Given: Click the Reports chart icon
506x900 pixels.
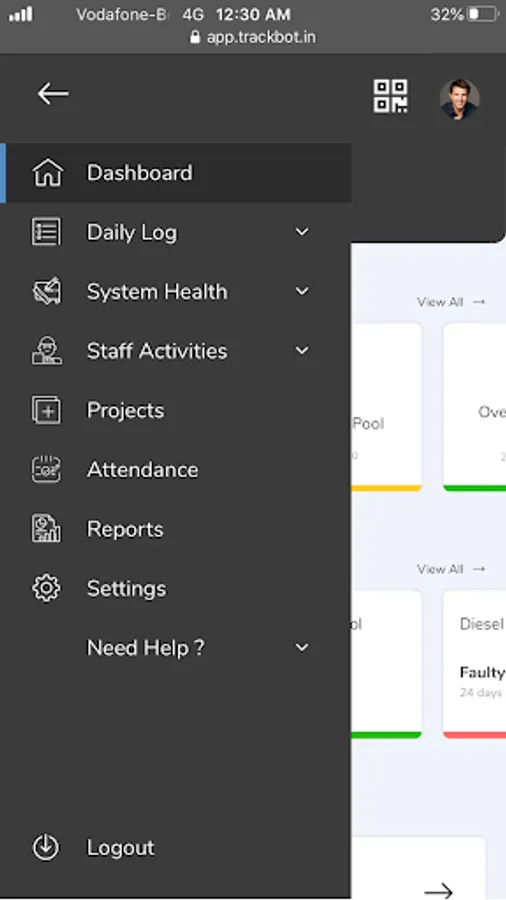Looking at the screenshot, I should (46, 529).
